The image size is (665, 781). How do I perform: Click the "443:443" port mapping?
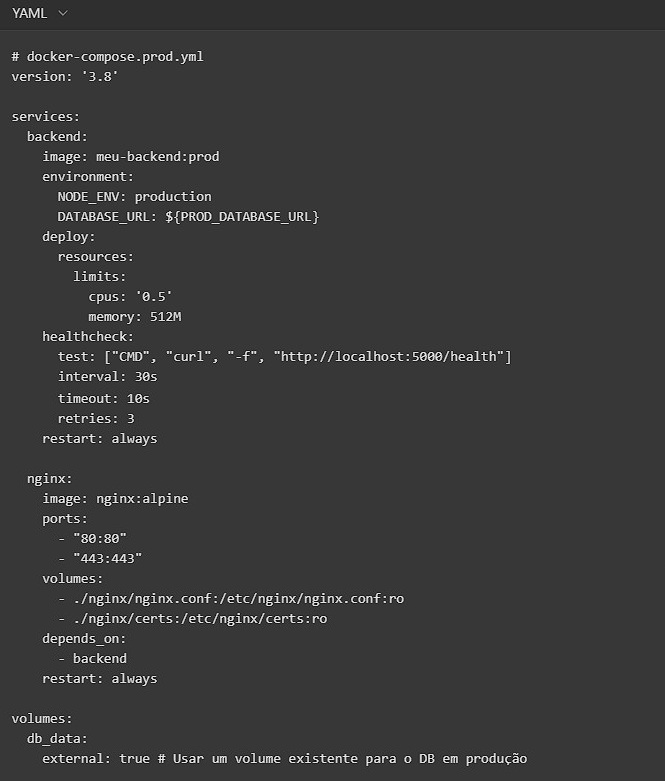(107, 558)
